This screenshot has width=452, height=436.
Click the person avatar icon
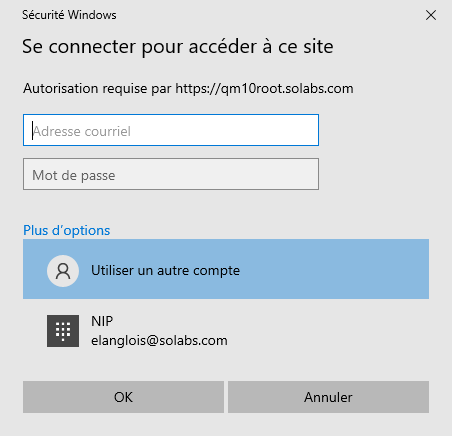tap(63, 271)
